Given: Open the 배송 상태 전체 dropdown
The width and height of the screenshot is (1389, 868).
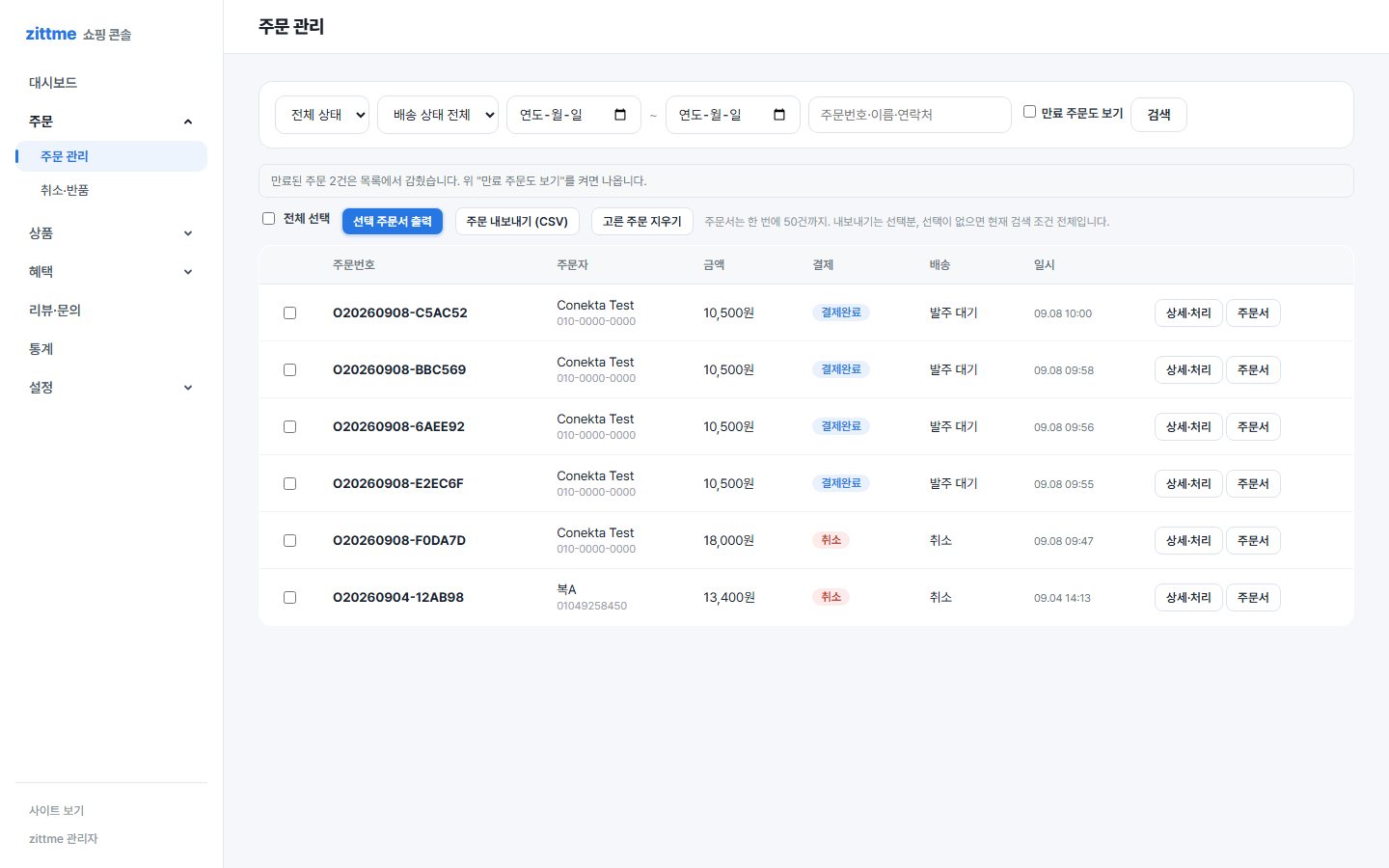Looking at the screenshot, I should tap(438, 115).
